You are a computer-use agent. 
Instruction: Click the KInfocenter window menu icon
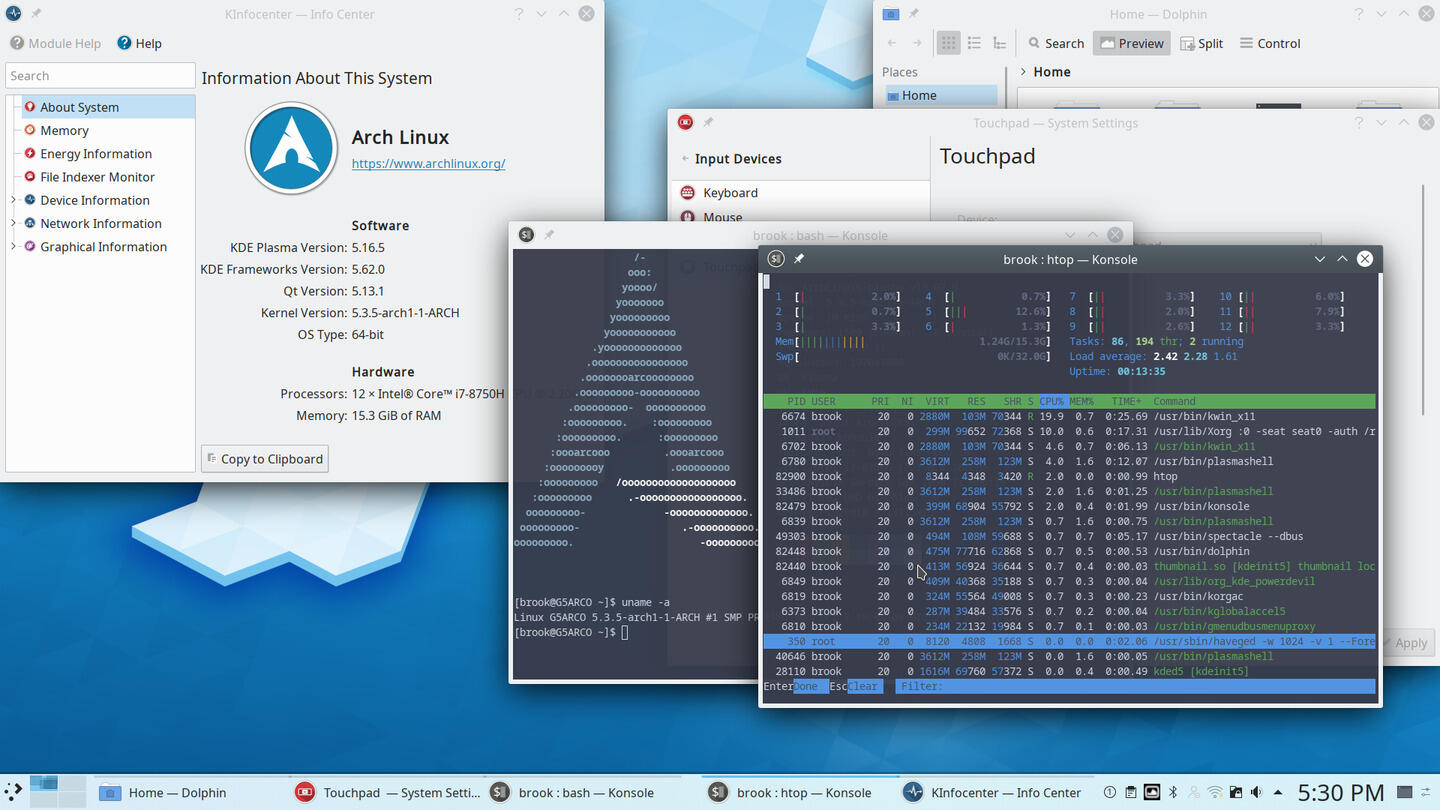tap(13, 14)
